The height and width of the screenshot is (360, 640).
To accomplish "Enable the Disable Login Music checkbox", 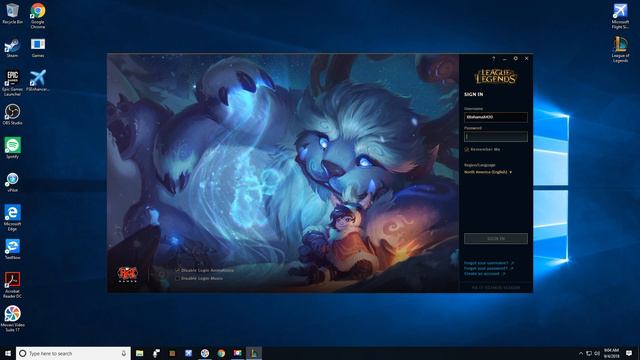I will point(177,278).
